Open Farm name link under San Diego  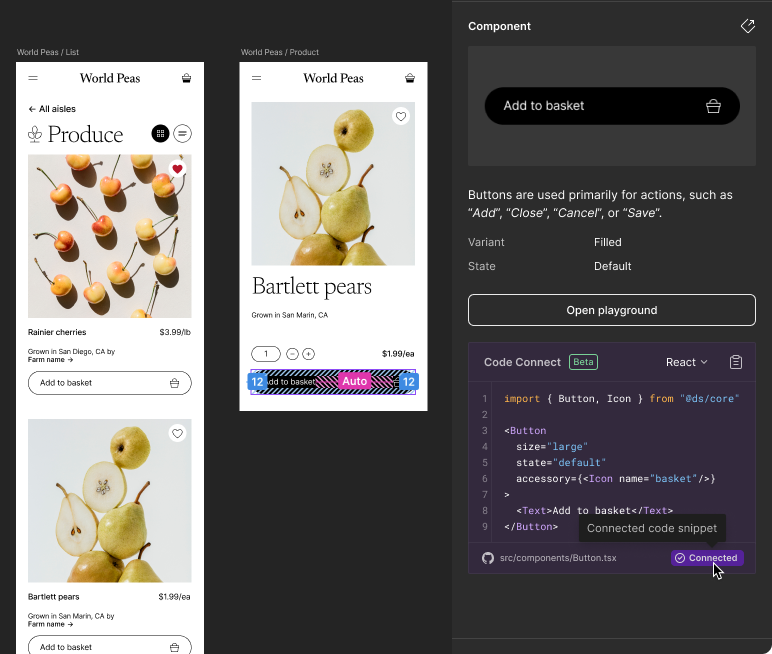[x=50, y=360]
